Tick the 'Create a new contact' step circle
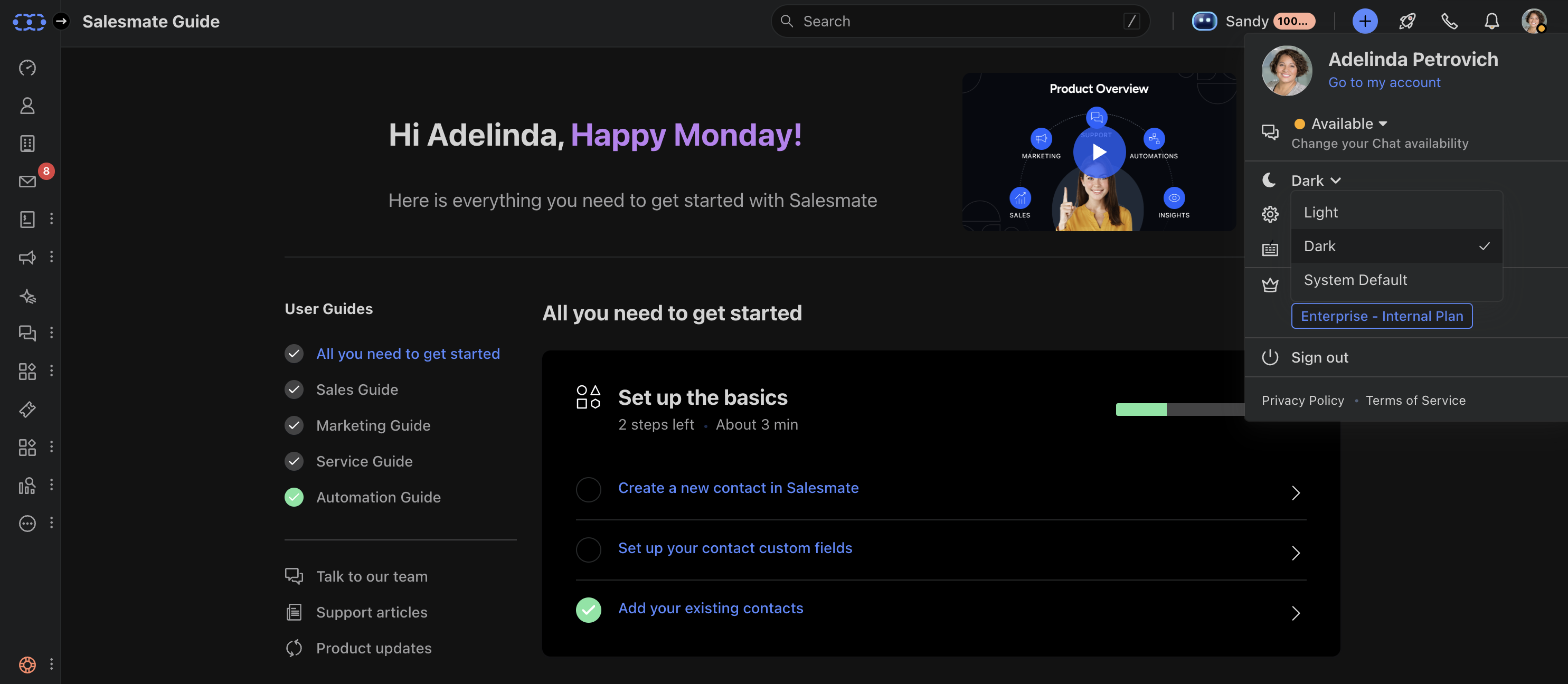 click(x=588, y=489)
